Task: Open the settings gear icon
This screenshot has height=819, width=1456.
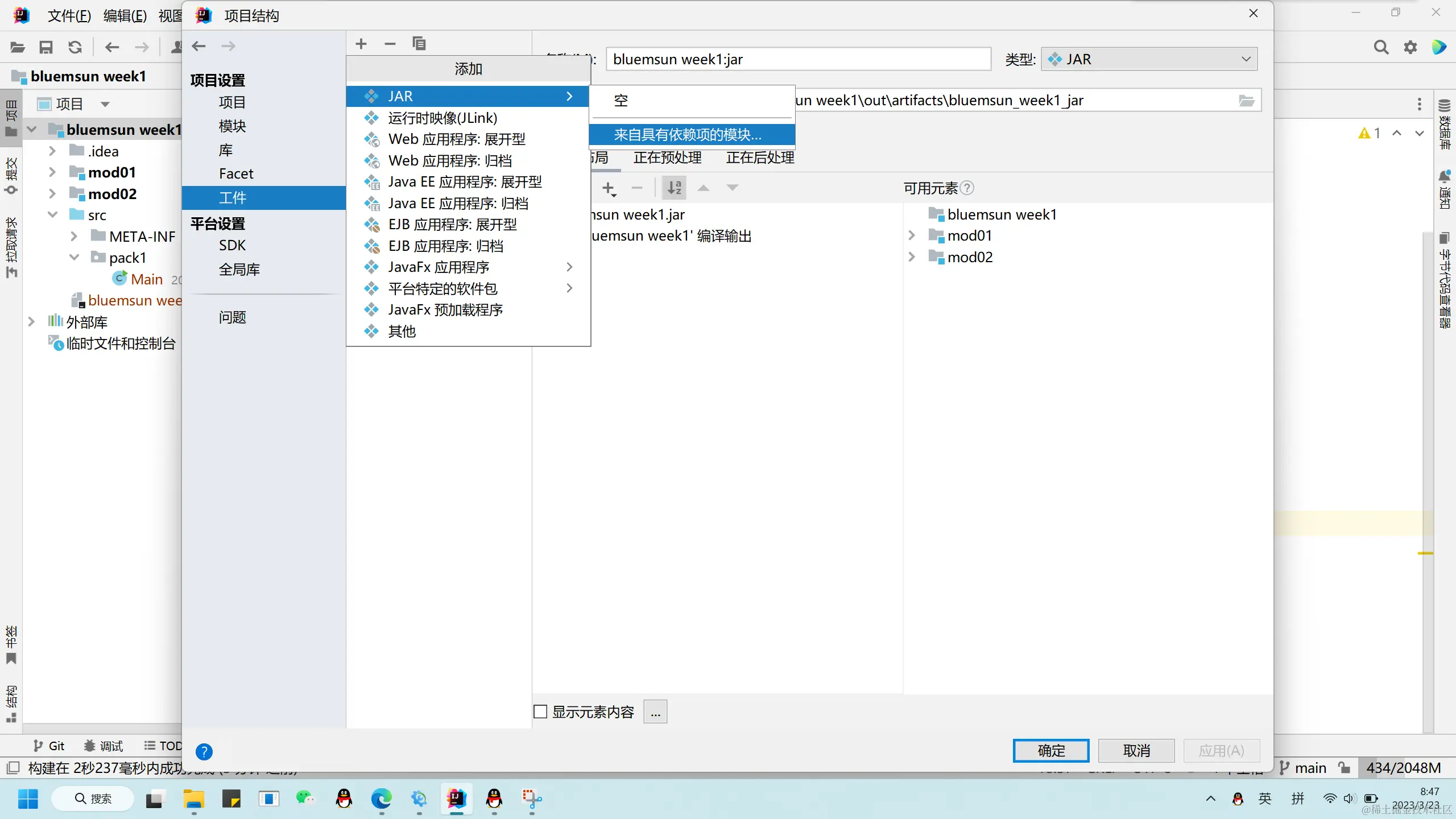Action: (x=1410, y=47)
